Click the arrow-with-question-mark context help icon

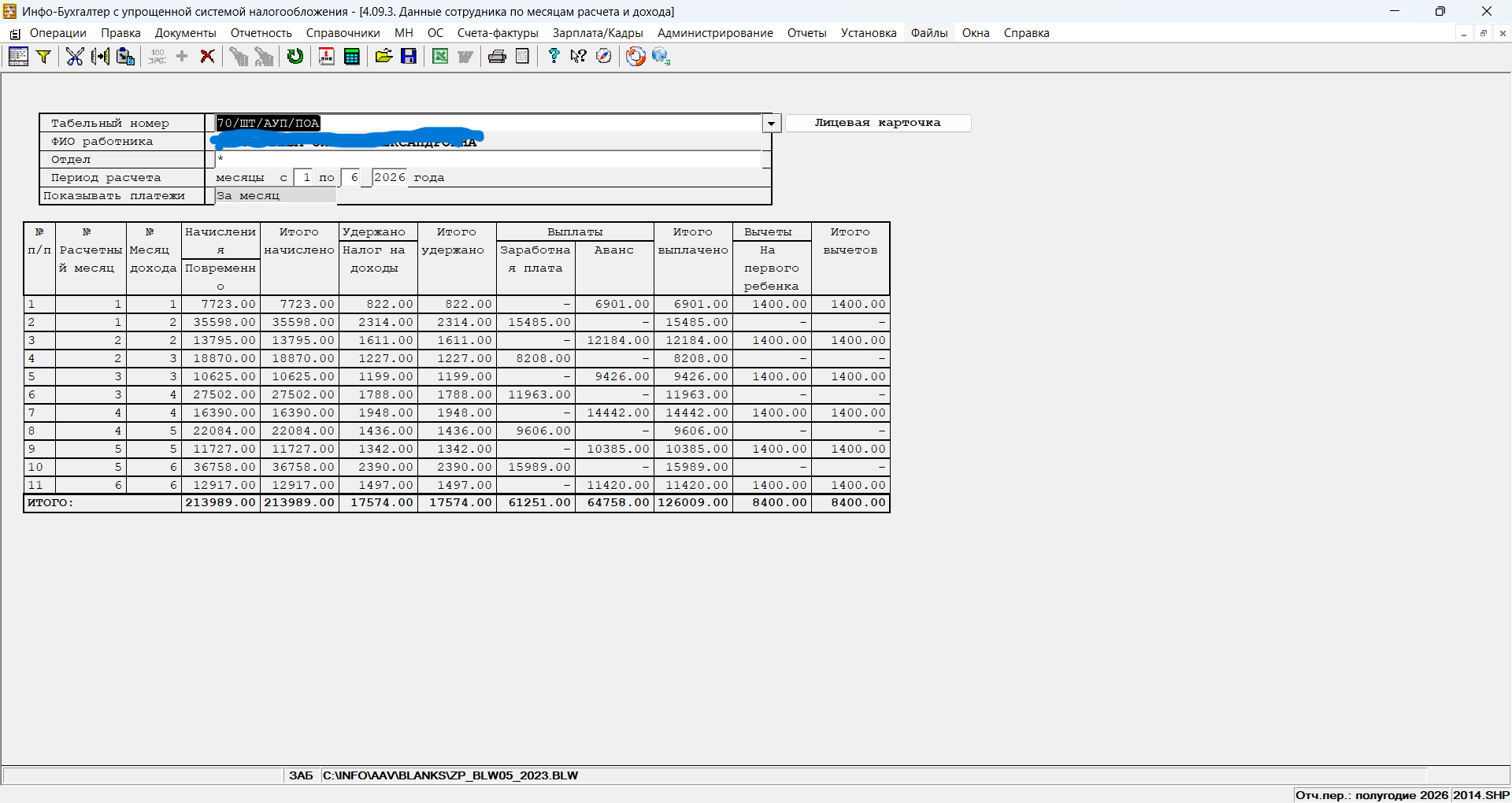point(579,56)
